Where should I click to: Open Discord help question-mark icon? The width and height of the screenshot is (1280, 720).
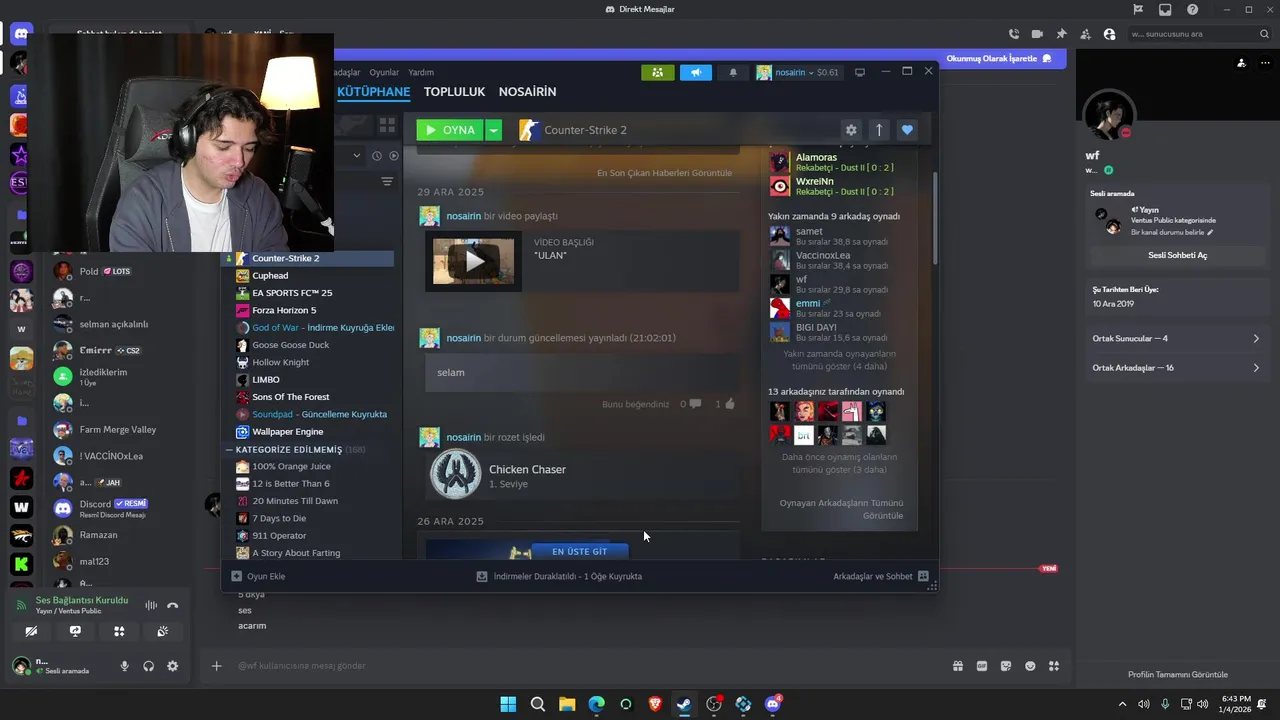click(1192, 10)
